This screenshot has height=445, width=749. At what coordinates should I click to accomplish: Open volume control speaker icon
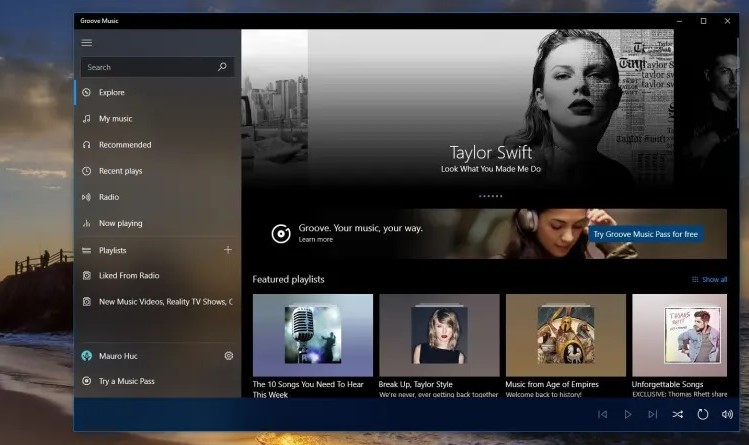click(x=727, y=414)
